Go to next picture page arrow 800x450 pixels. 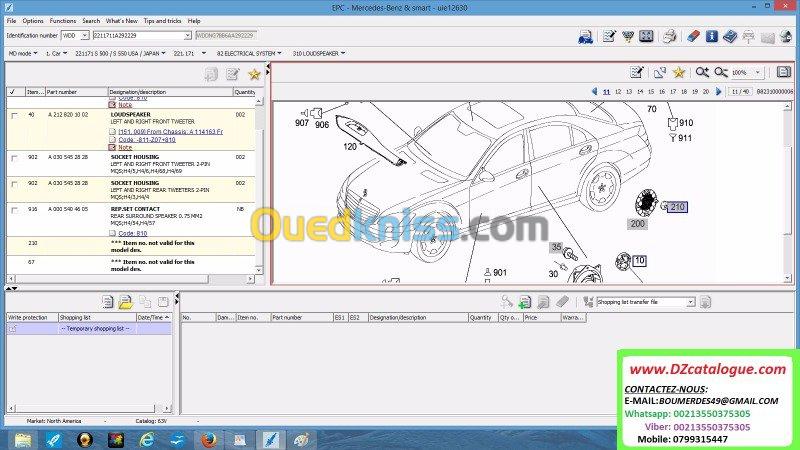coord(719,91)
